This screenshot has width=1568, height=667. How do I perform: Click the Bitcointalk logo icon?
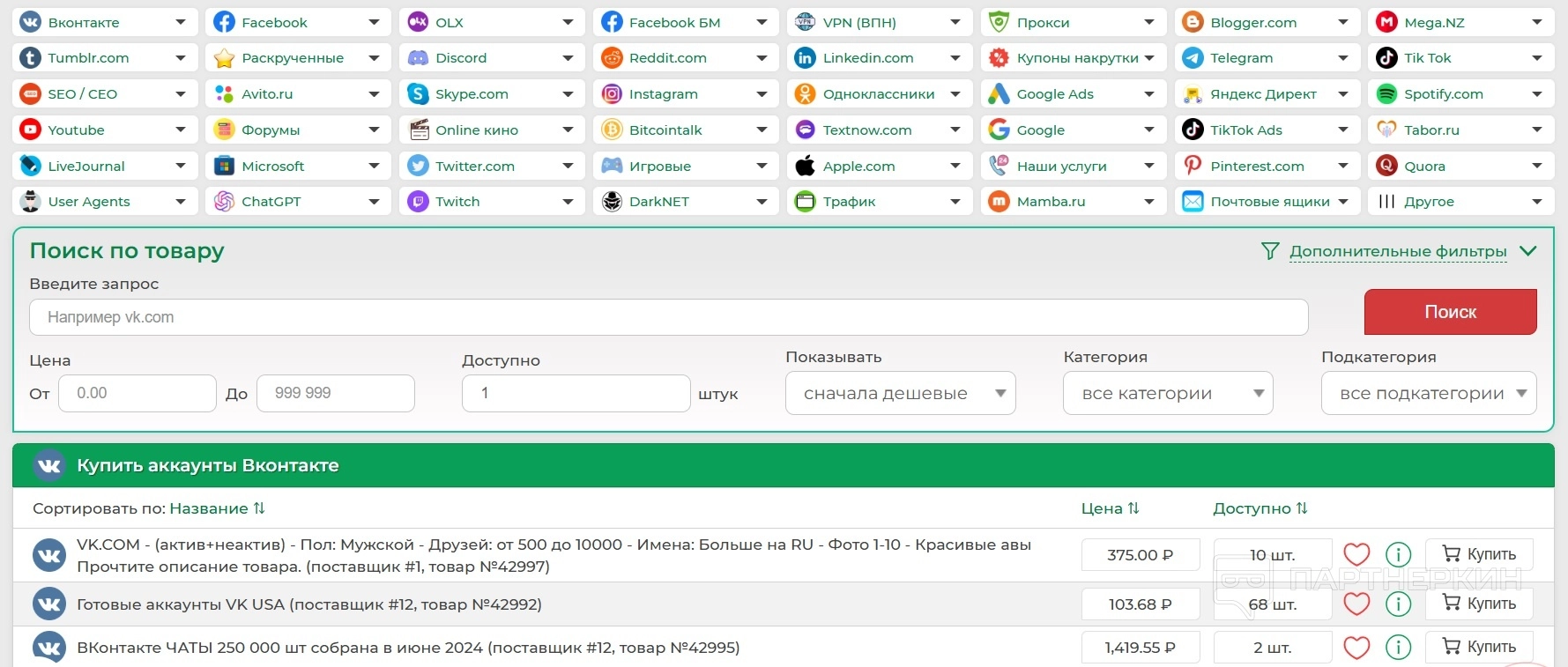(612, 130)
